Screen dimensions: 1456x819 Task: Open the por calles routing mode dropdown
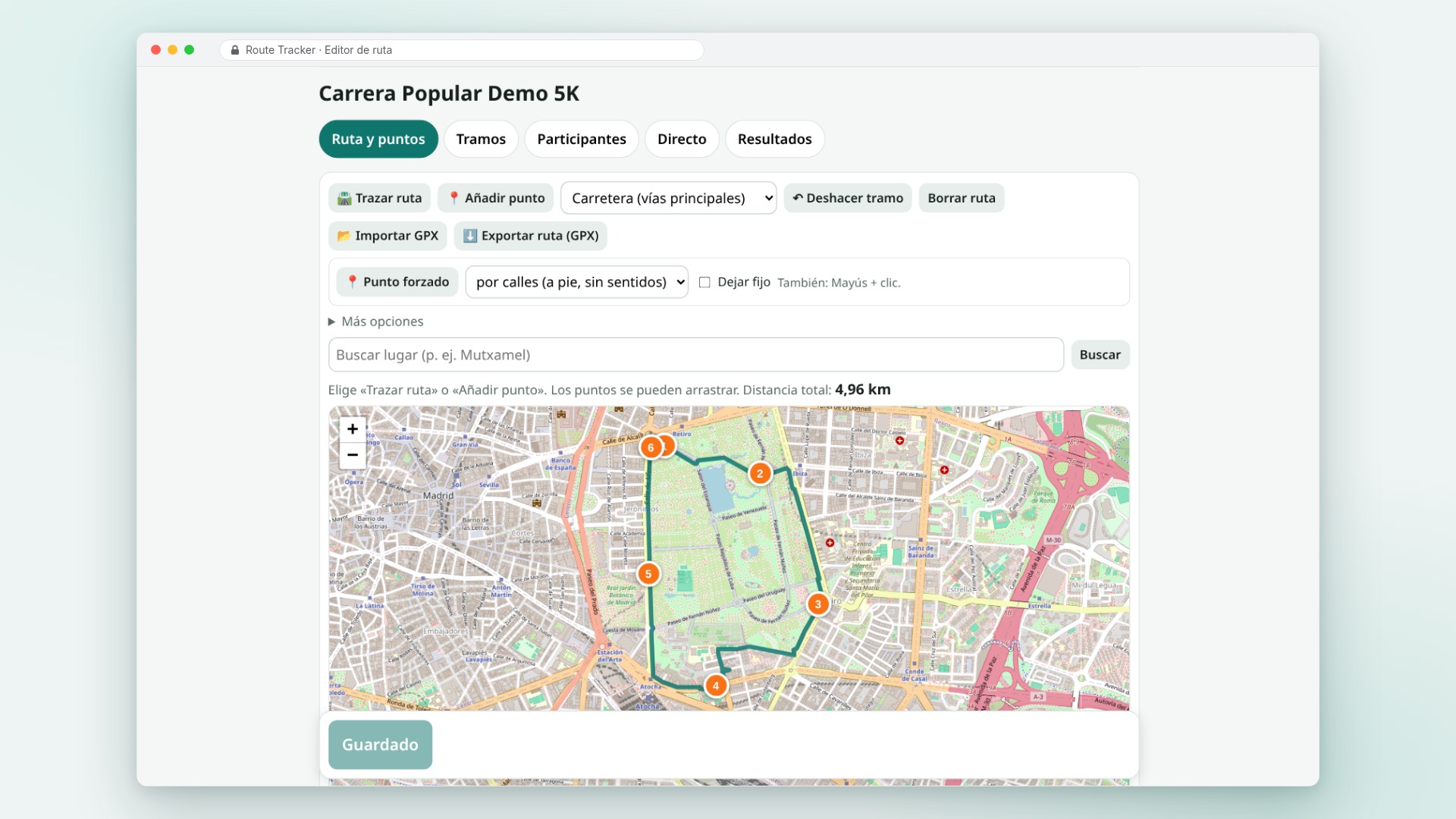click(577, 282)
